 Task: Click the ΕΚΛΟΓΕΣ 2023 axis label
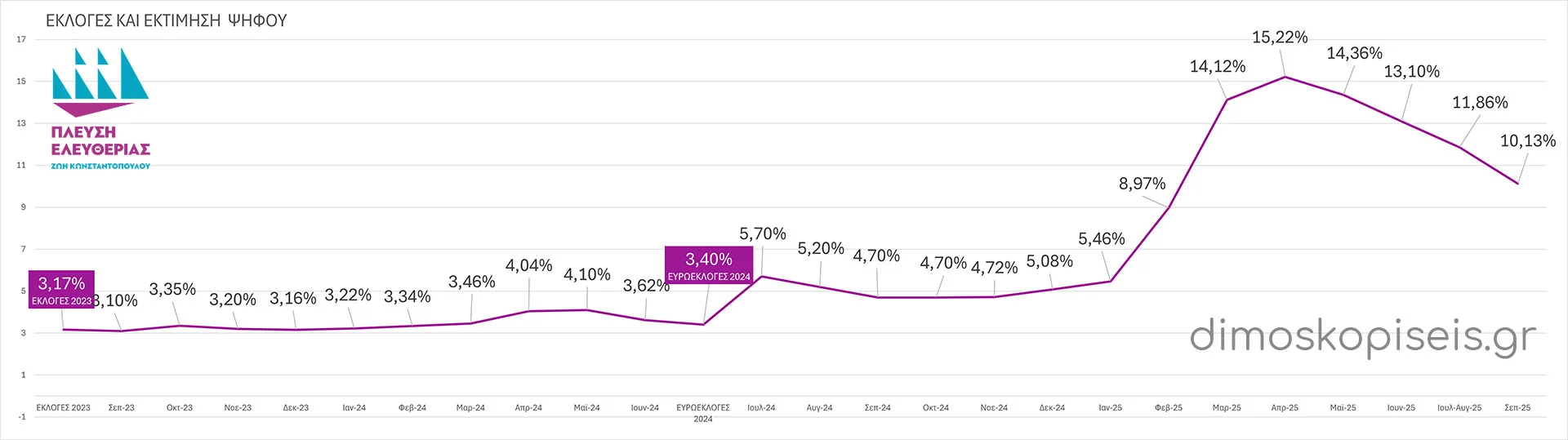(x=64, y=407)
